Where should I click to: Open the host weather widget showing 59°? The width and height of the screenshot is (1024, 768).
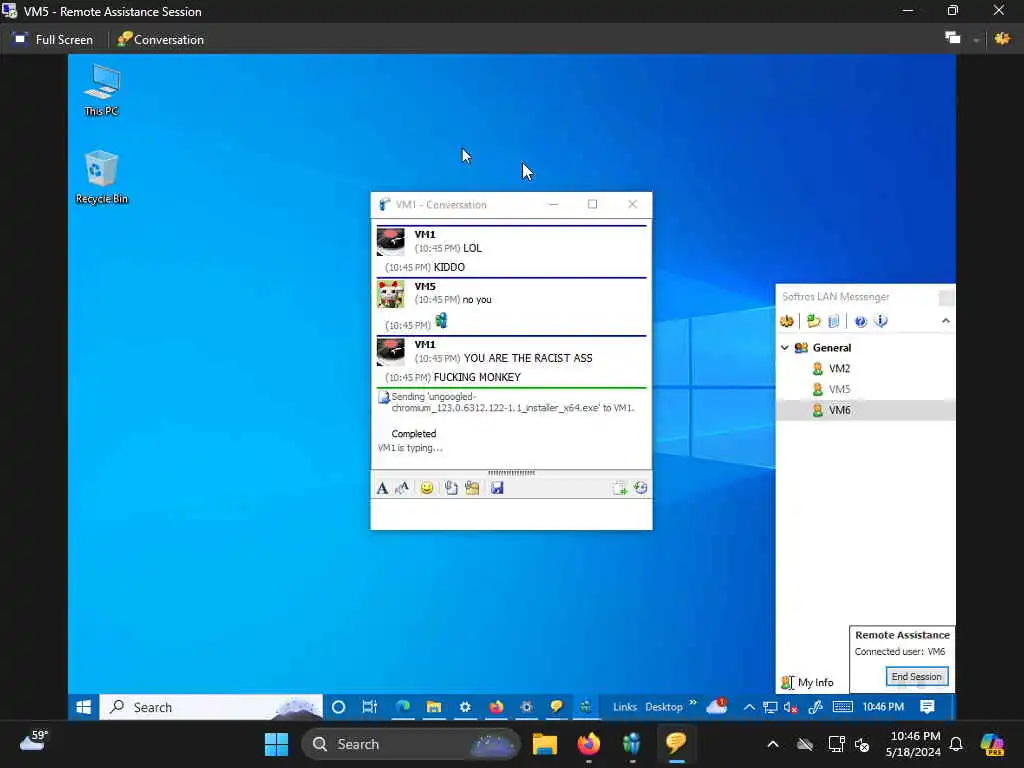pyautogui.click(x=35, y=741)
